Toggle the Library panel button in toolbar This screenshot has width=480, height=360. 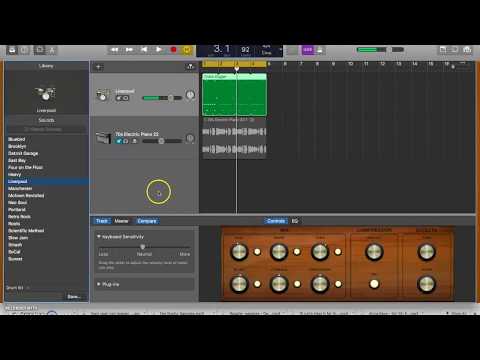pos(12,50)
